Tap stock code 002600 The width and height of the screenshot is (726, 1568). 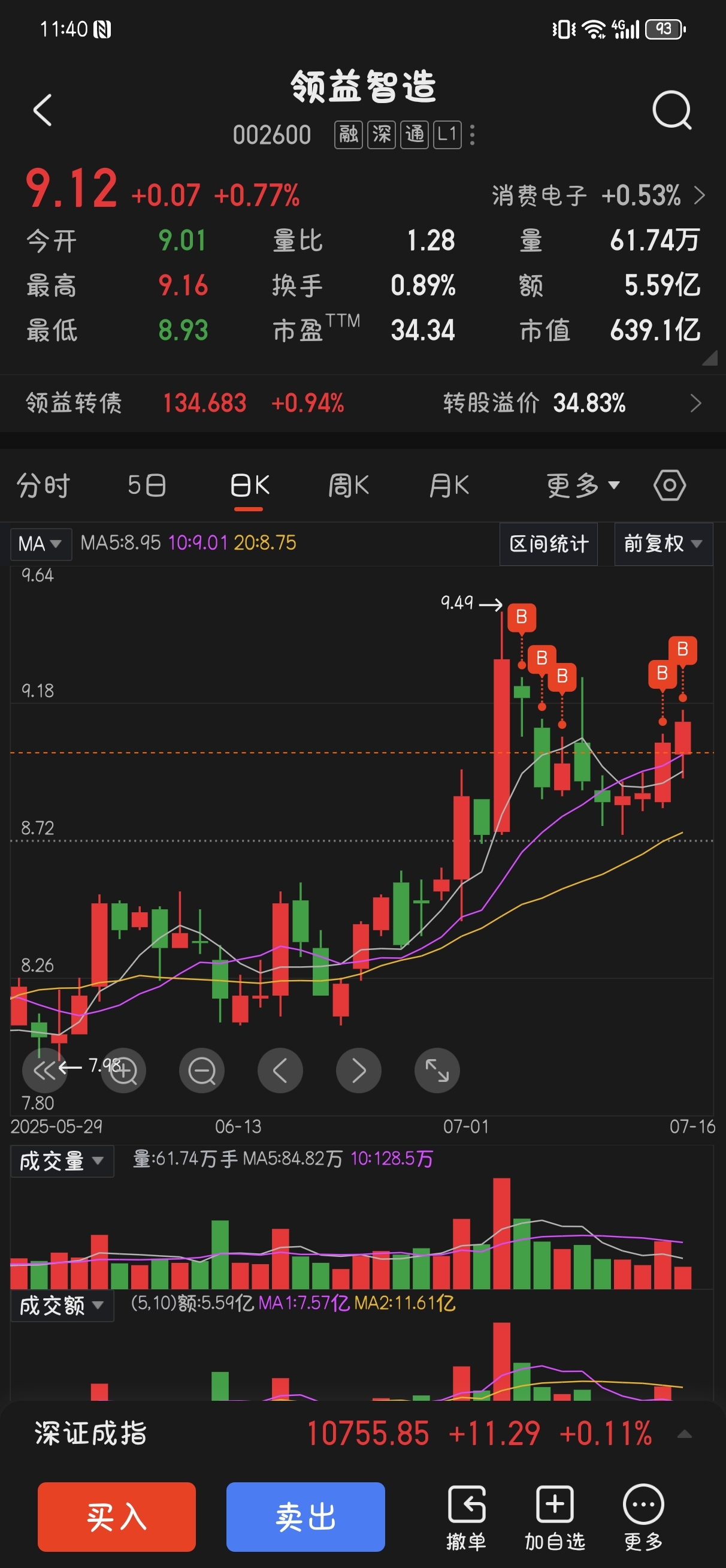click(x=272, y=134)
